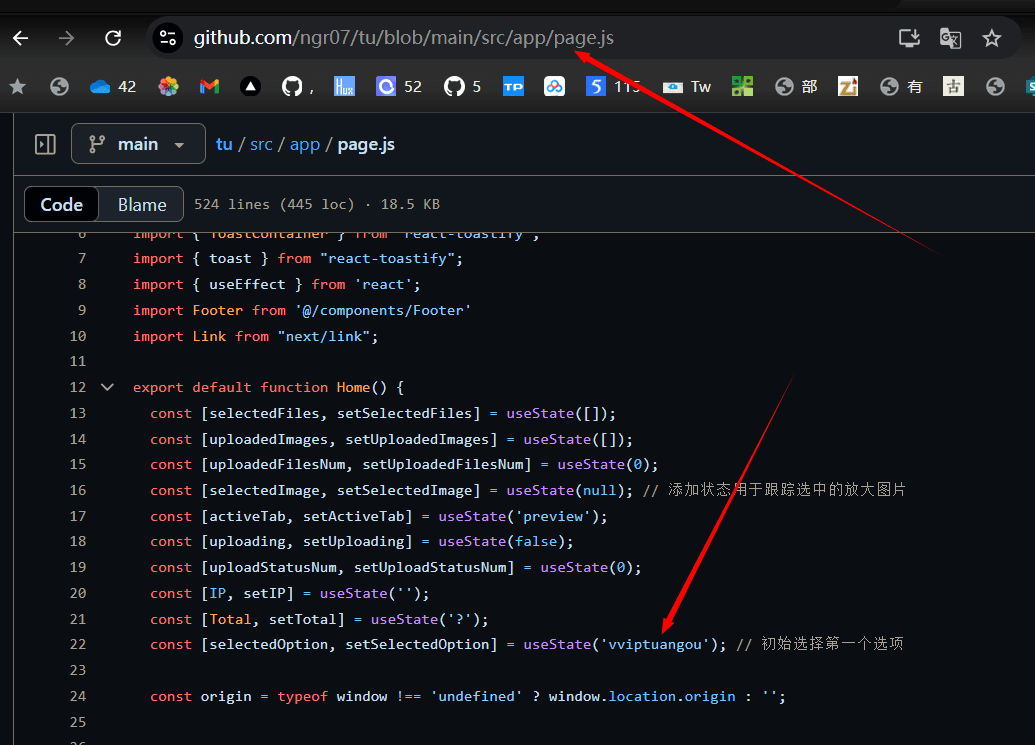The height and width of the screenshot is (745, 1035).
Task: Switch to the Code view tab
Action: pos(62,204)
